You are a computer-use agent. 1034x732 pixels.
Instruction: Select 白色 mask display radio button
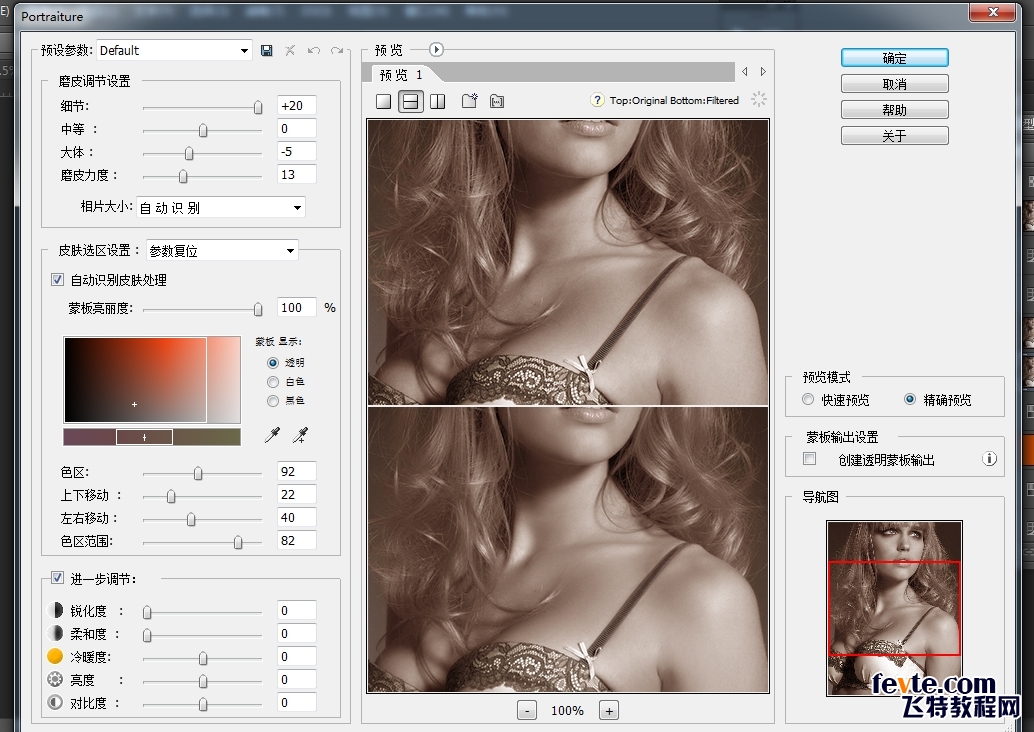[x=272, y=381]
